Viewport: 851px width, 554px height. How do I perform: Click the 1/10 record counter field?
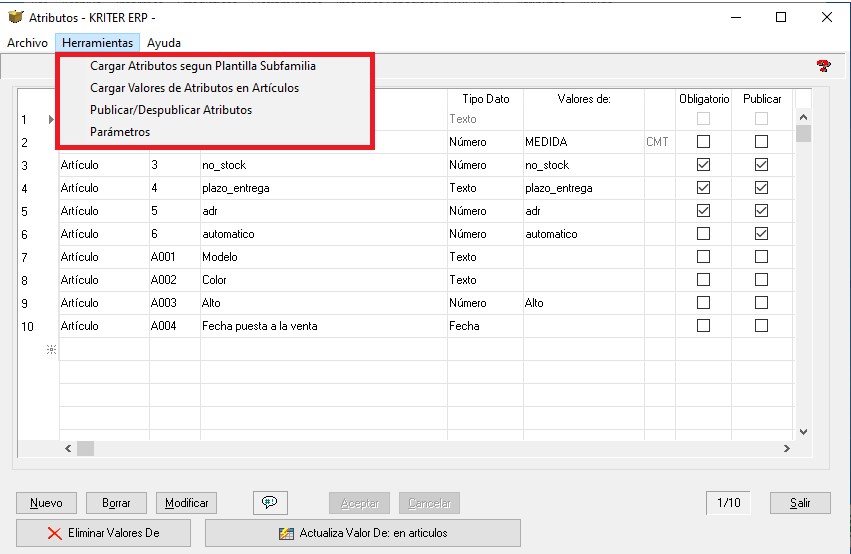click(x=728, y=503)
